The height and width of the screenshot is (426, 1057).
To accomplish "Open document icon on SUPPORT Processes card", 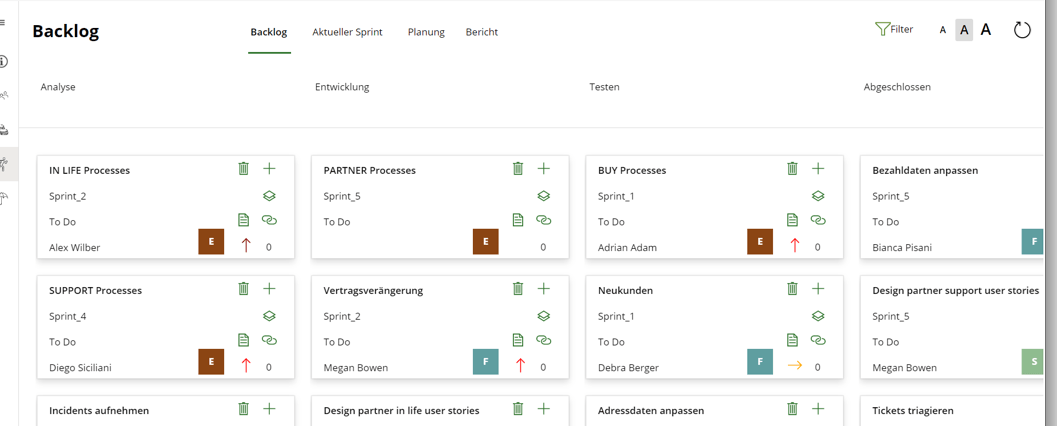I will pyautogui.click(x=243, y=340).
